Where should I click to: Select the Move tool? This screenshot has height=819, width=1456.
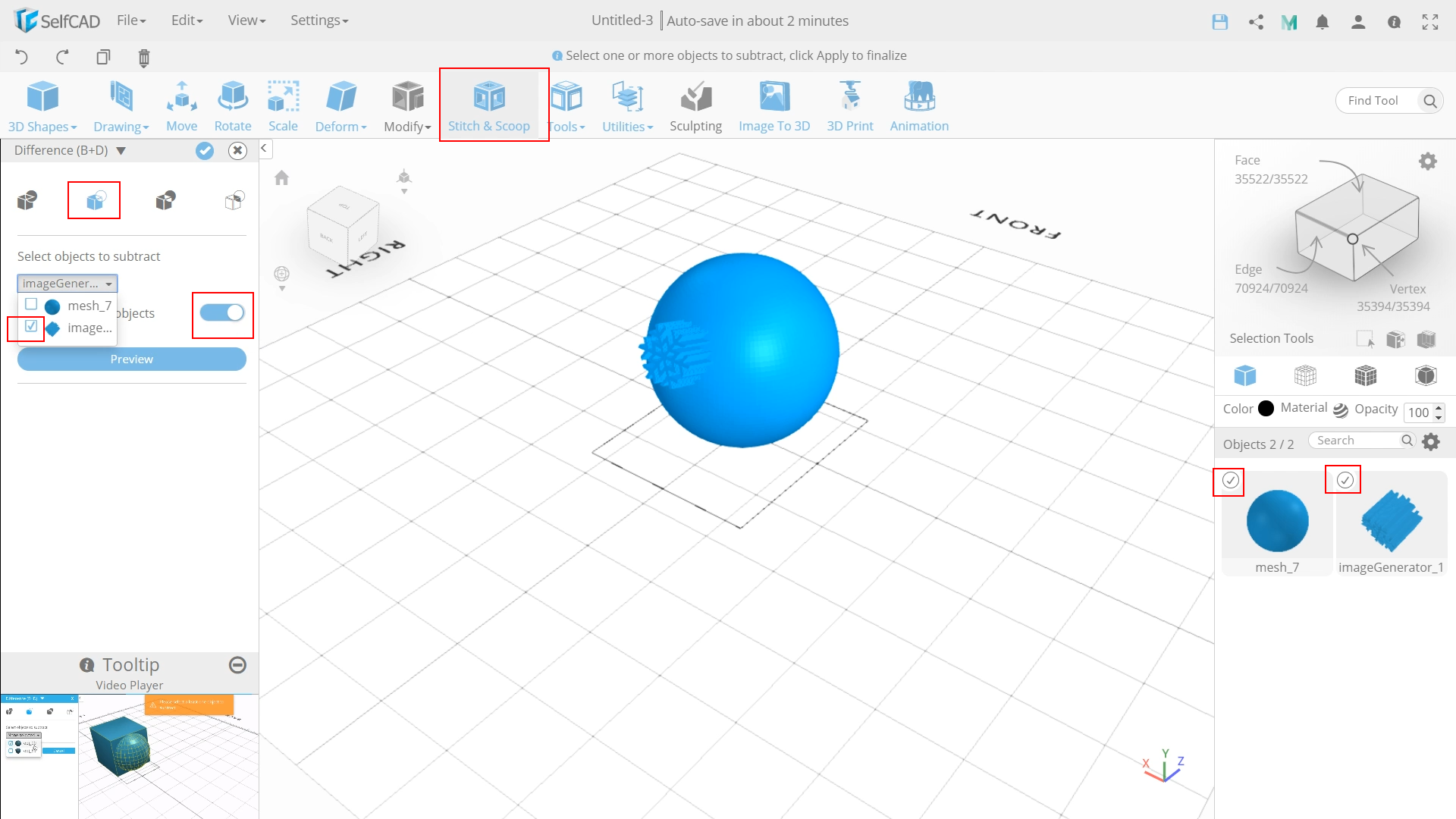tap(182, 106)
